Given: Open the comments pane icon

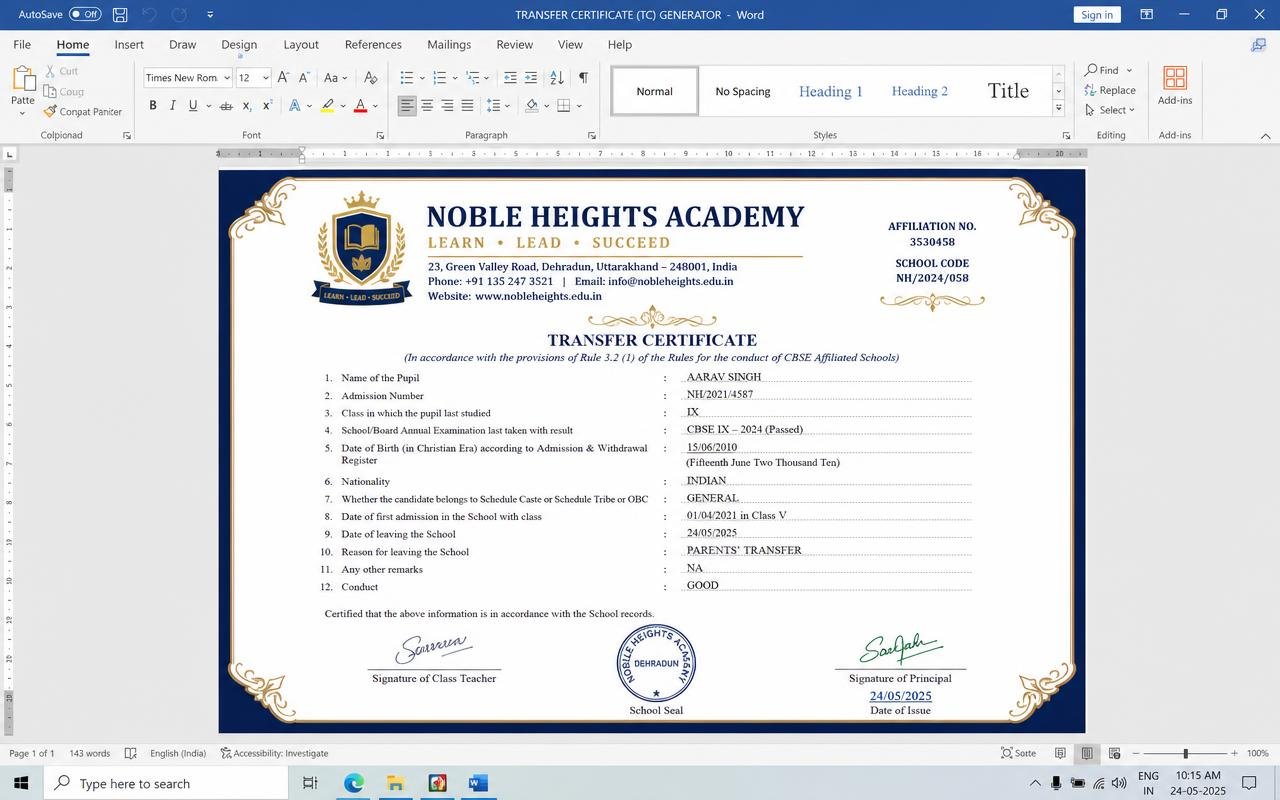Looking at the screenshot, I should click(1259, 45).
